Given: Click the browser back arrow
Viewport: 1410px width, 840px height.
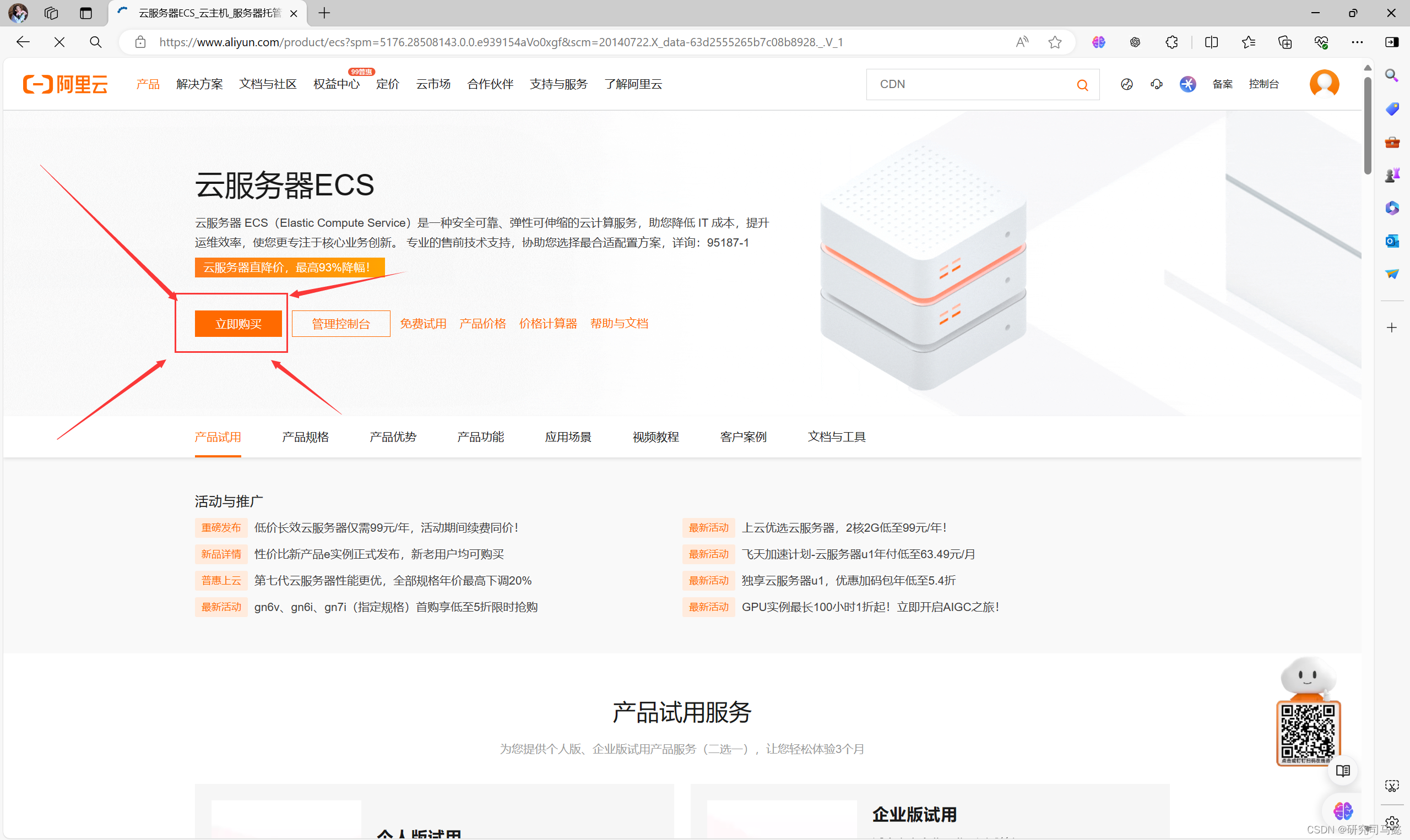Looking at the screenshot, I should pyautogui.click(x=23, y=42).
